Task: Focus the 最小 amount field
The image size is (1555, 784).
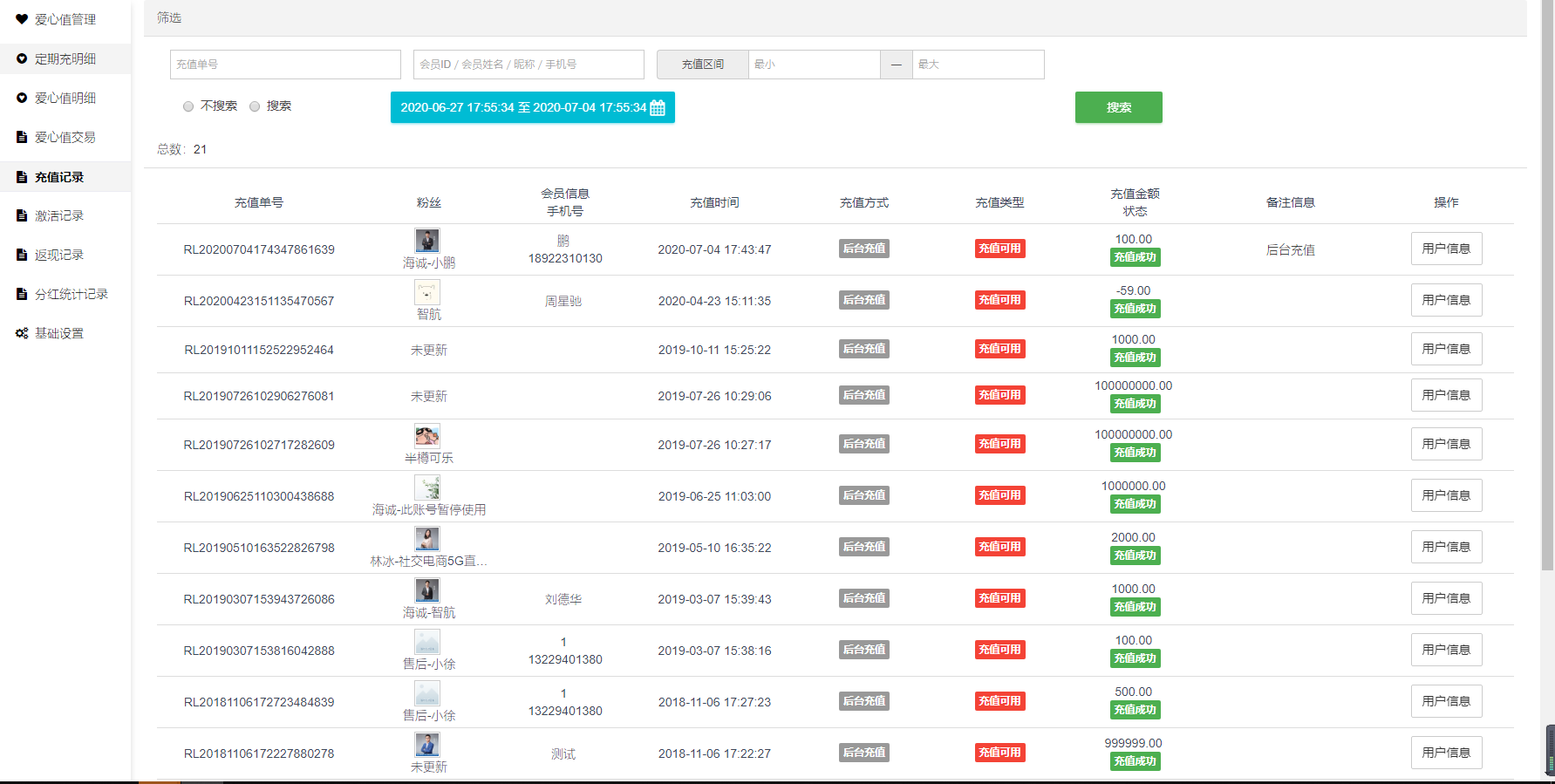Action: click(x=814, y=65)
